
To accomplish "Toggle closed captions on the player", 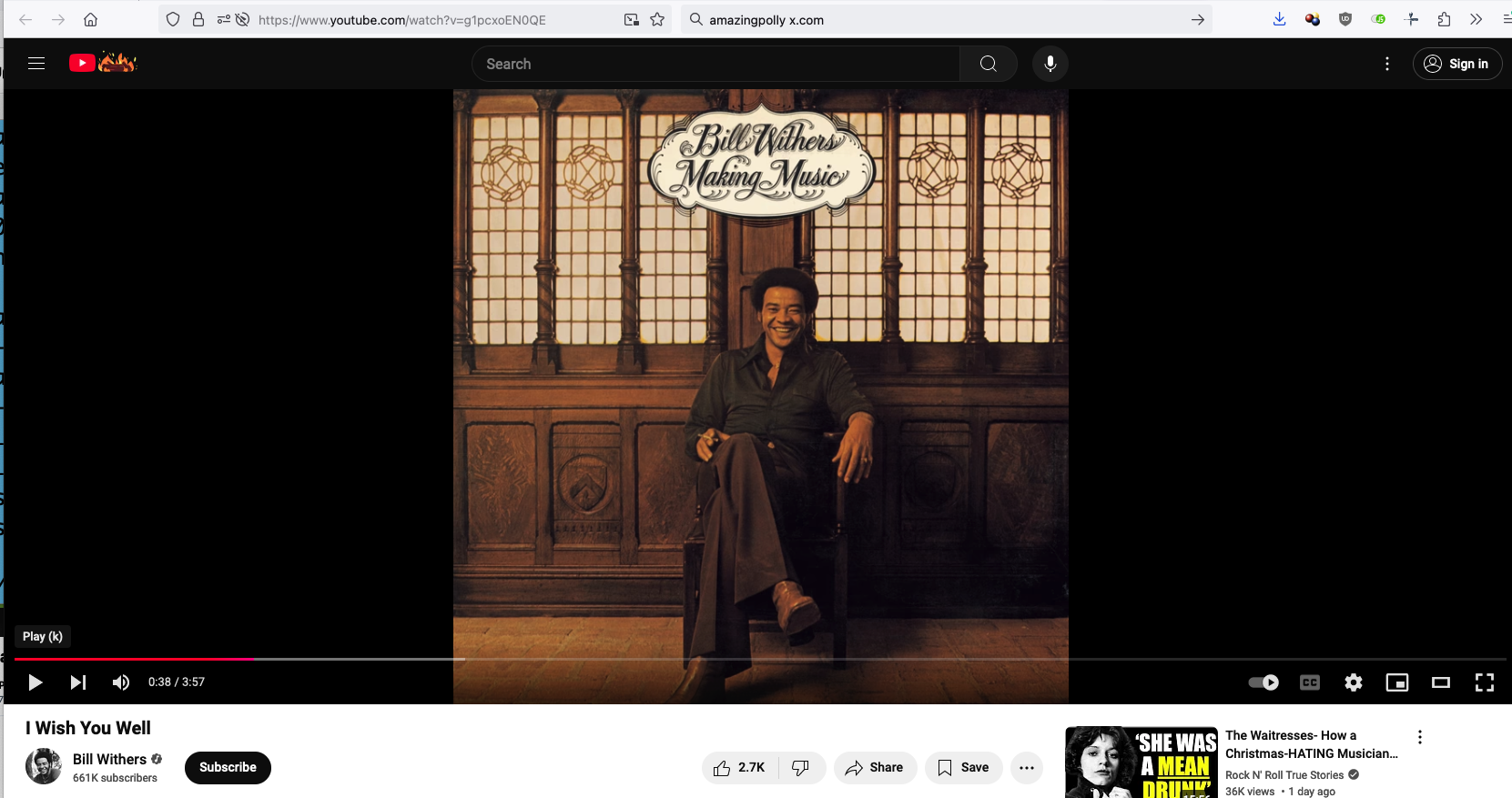I will (1310, 682).
